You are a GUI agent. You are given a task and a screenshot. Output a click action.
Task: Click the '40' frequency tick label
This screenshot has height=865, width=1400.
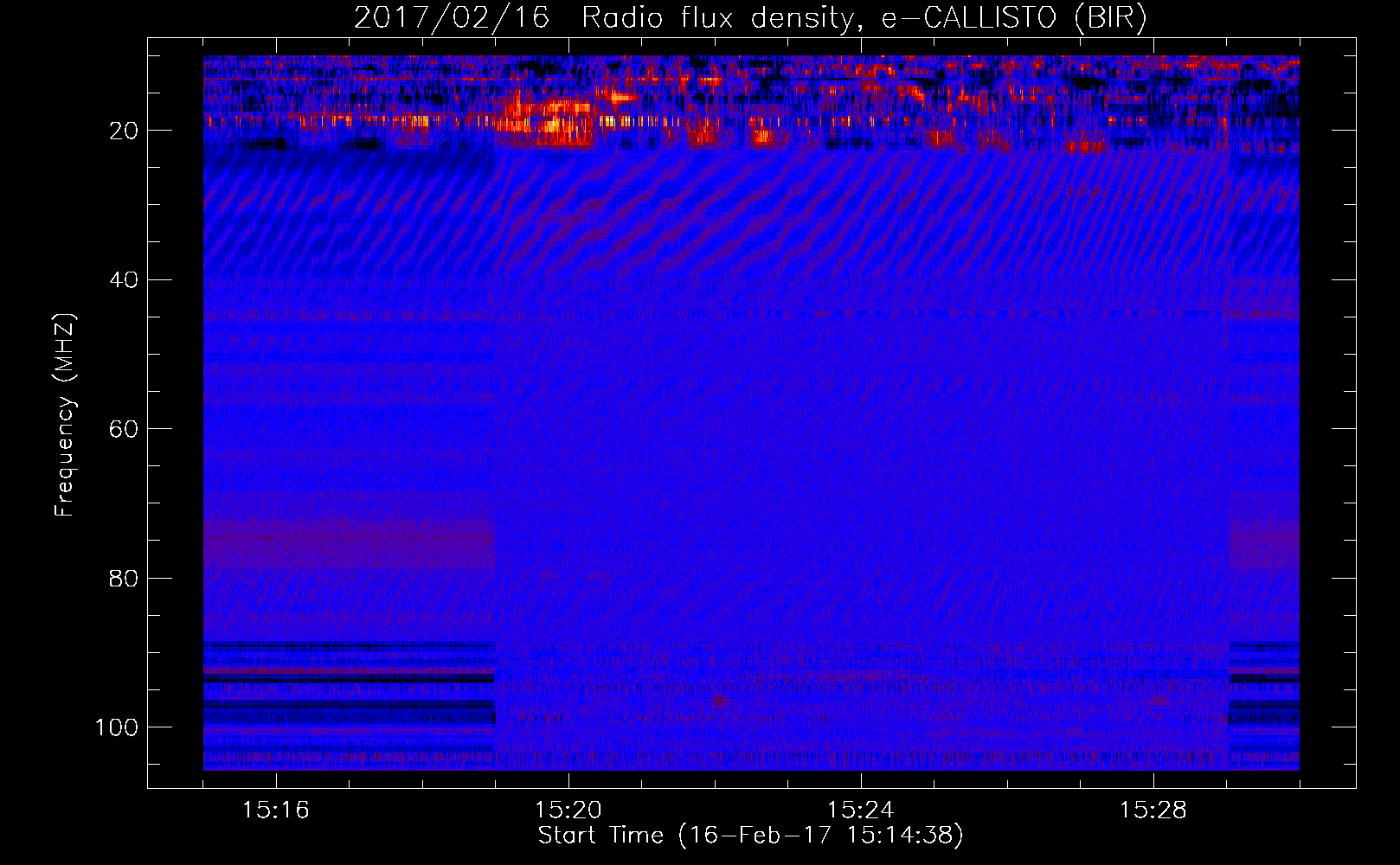pyautogui.click(x=124, y=279)
